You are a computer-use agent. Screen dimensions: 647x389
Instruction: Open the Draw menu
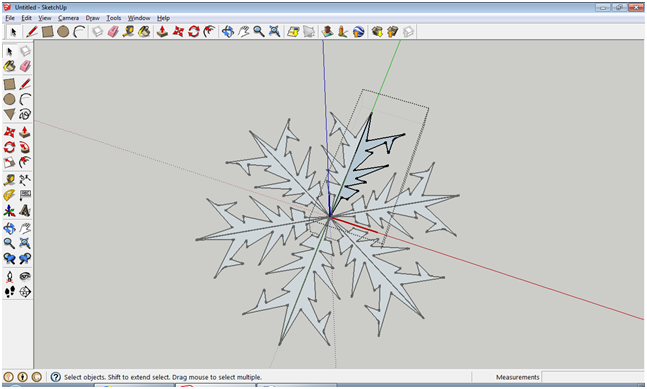(92, 18)
